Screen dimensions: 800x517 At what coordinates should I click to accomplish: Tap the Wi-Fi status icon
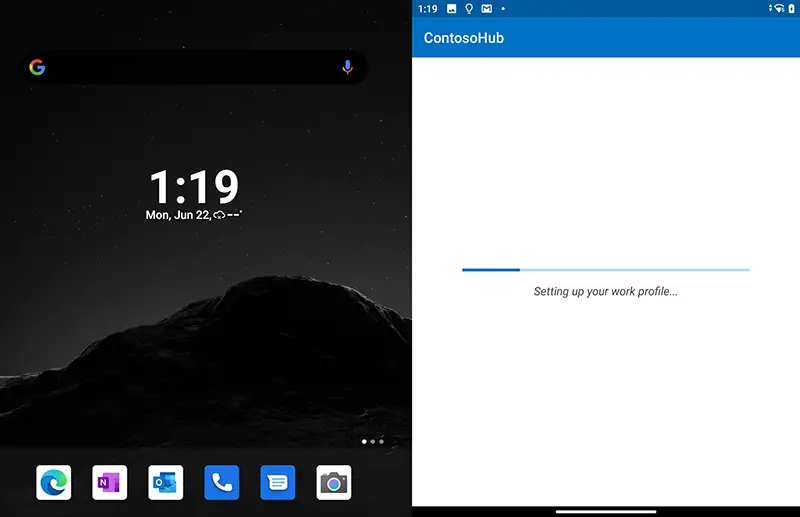pyautogui.click(x=778, y=8)
